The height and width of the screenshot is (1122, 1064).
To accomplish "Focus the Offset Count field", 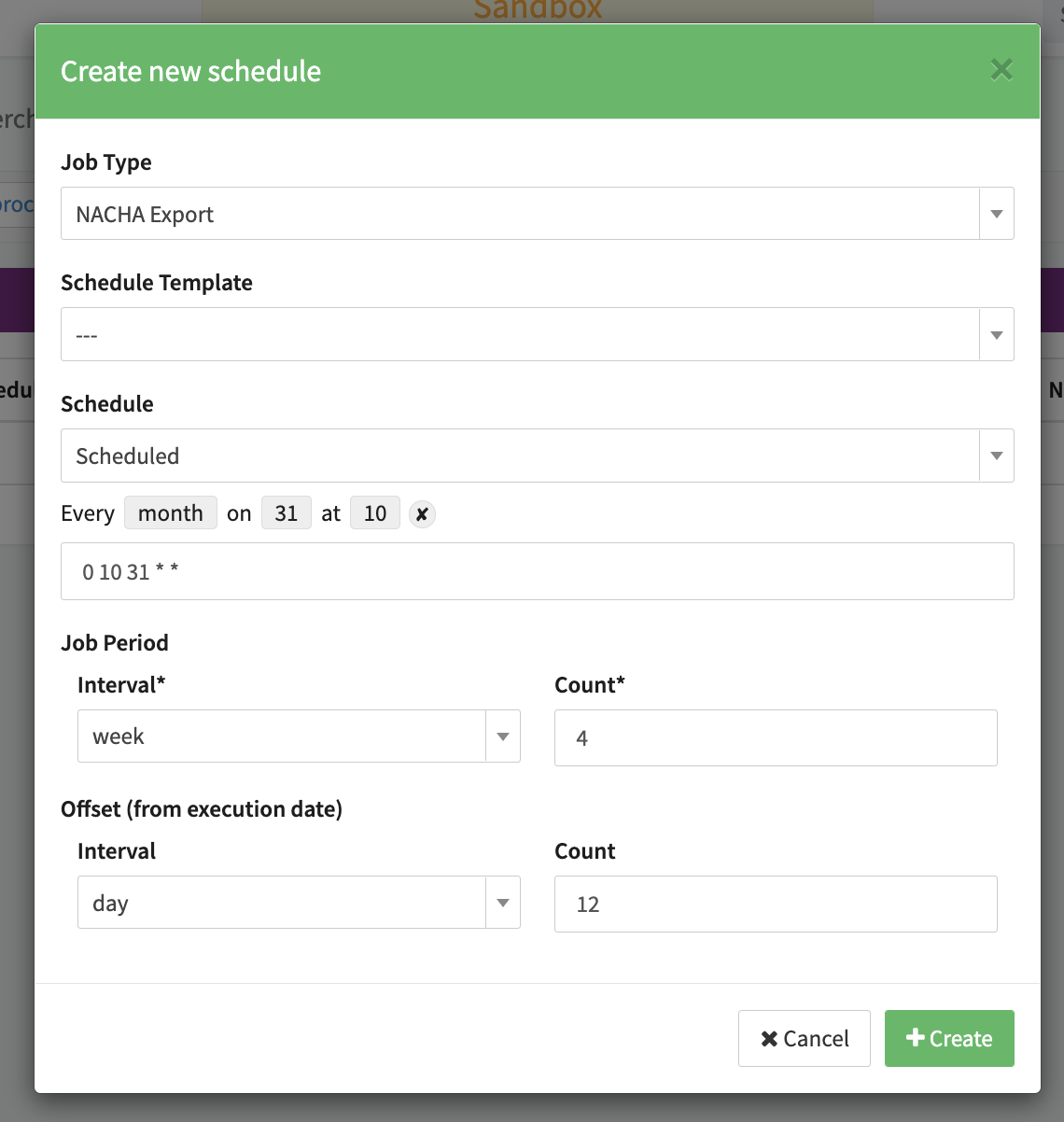I will pyautogui.click(x=775, y=904).
